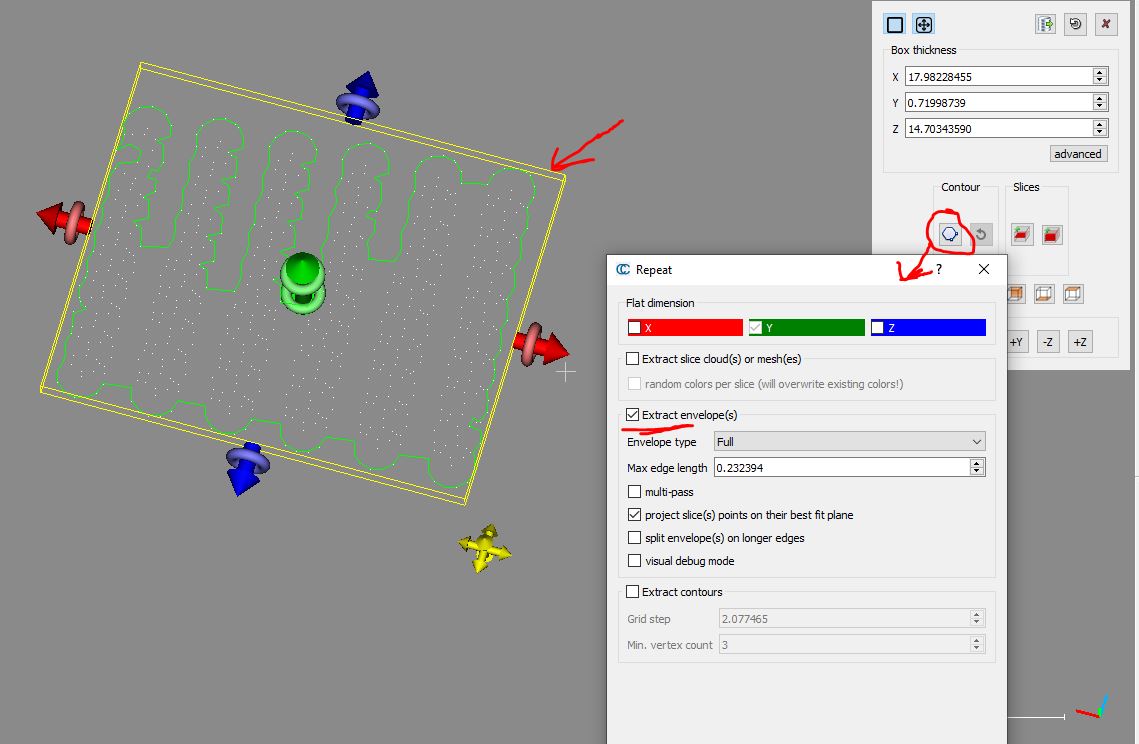Close the cross section tool with red X

1105,25
